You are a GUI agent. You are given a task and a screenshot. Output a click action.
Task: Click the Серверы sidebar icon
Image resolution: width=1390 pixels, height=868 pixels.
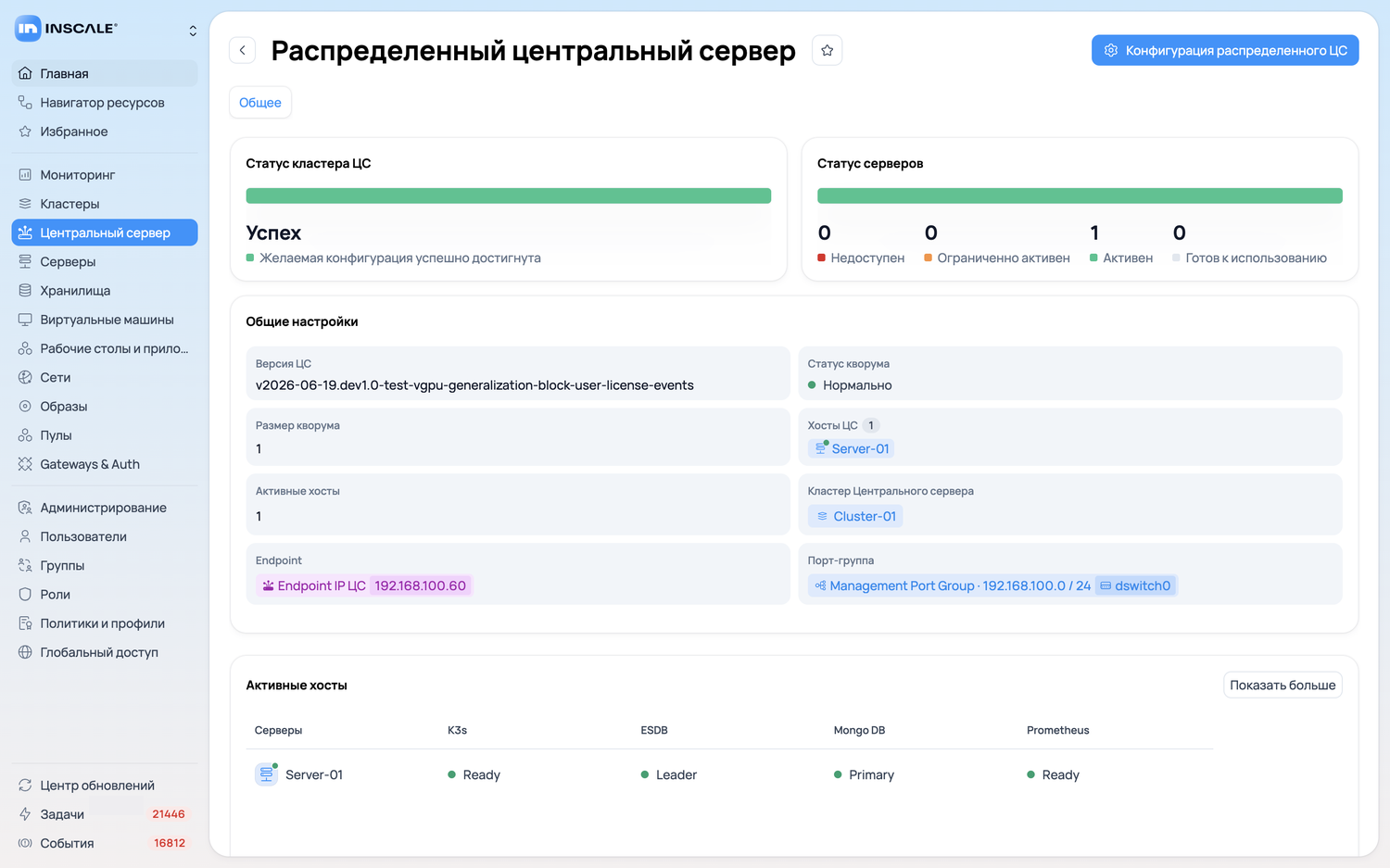pos(25,262)
